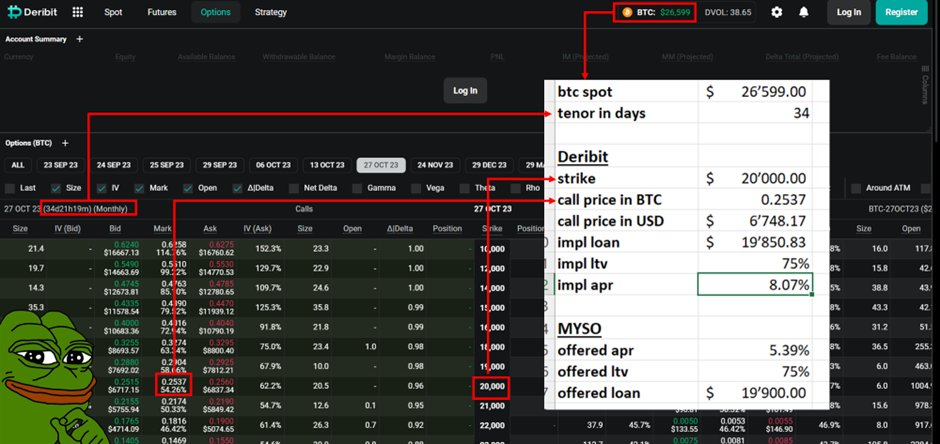This screenshot has height=444, width=940.
Task: Enable the Net Delta checkbox
Action: [294, 188]
